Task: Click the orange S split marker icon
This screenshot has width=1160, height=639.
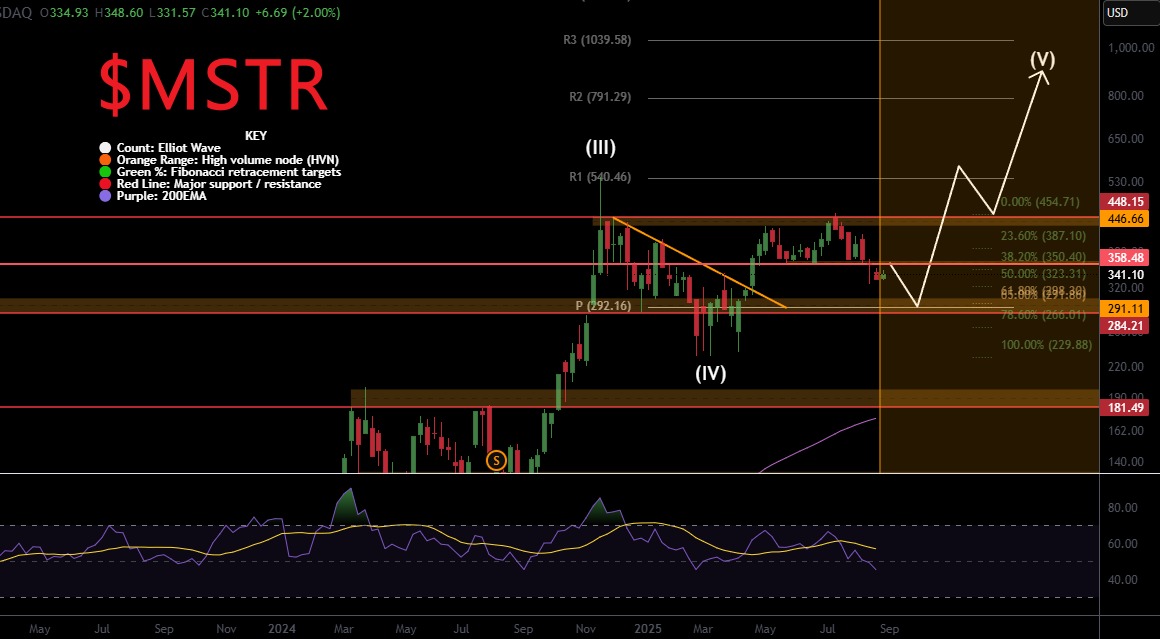Action: click(x=495, y=460)
